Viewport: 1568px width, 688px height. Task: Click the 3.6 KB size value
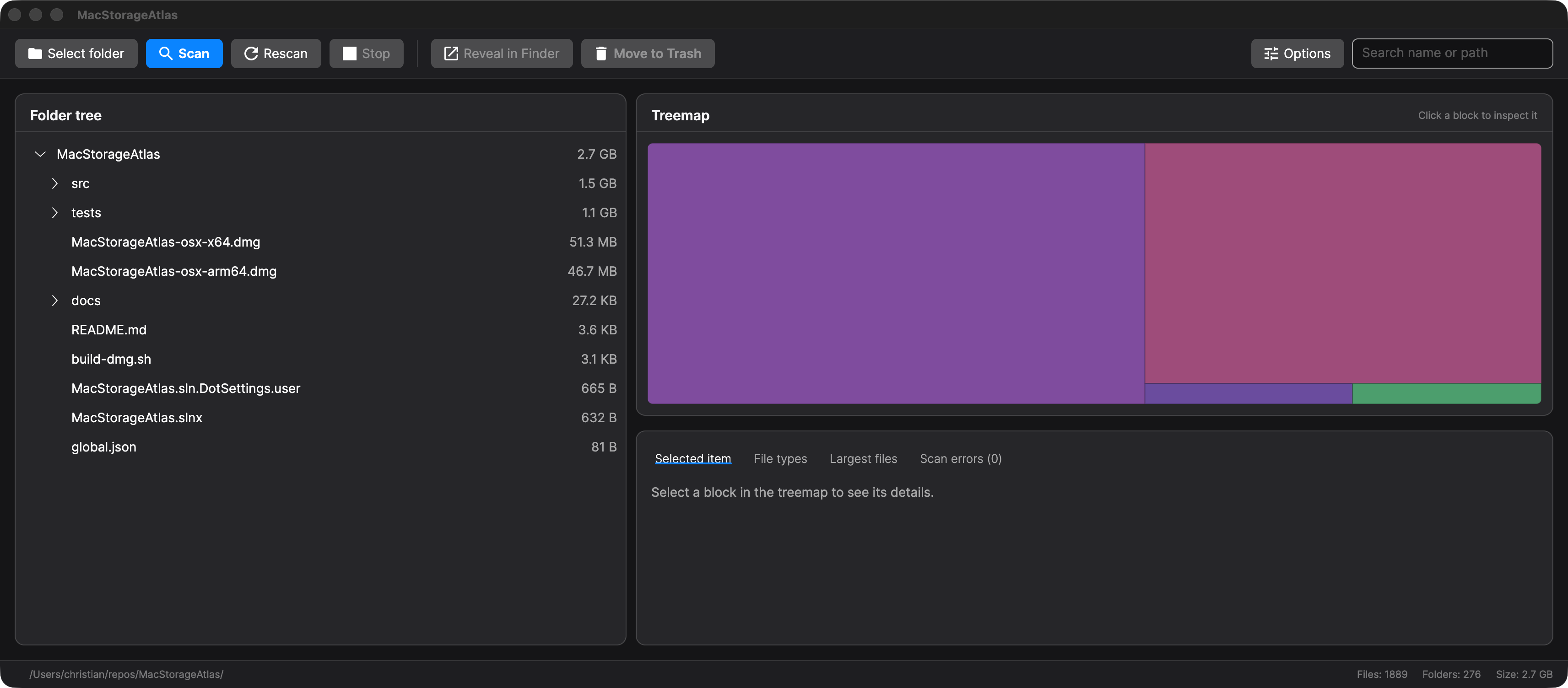(597, 329)
